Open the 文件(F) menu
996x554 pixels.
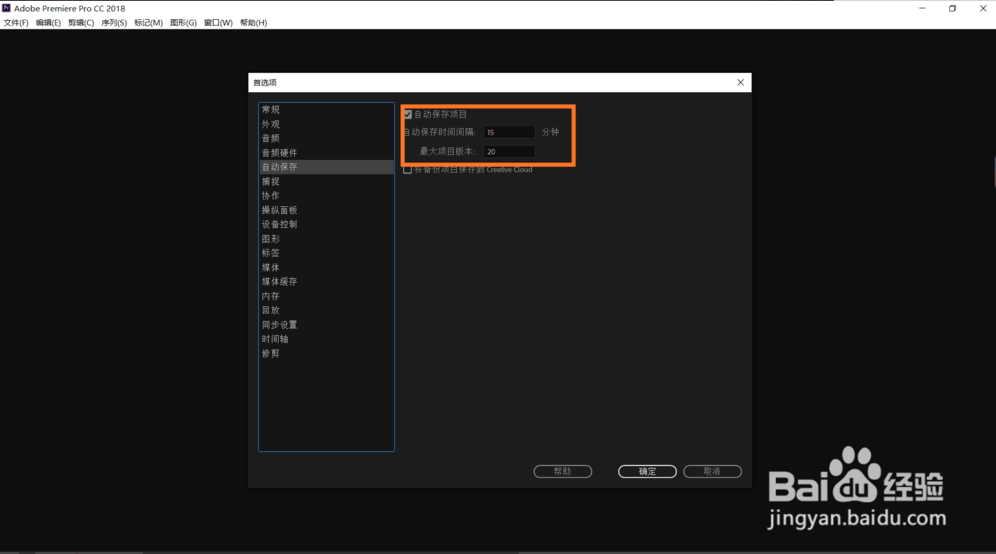[16, 23]
